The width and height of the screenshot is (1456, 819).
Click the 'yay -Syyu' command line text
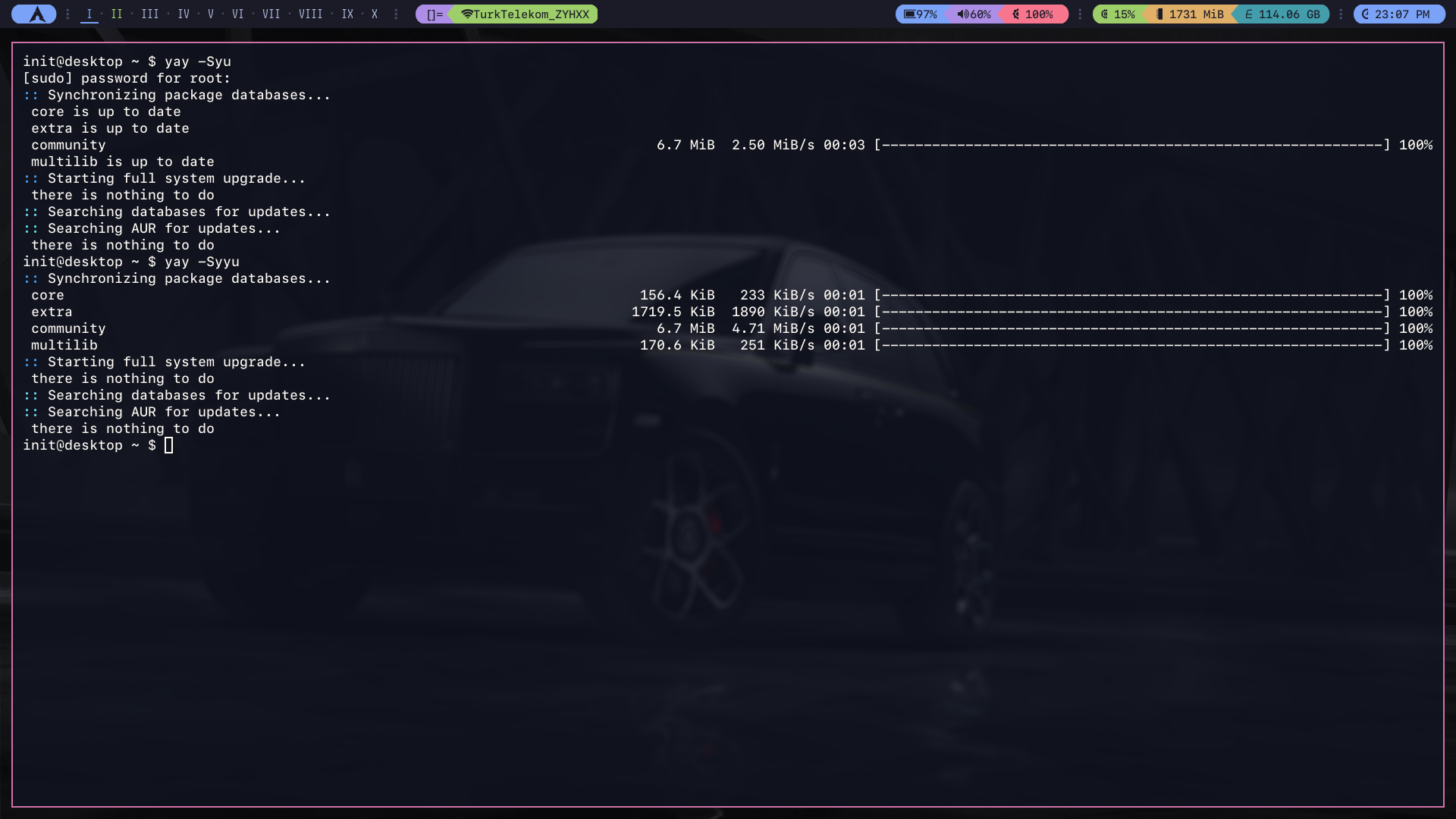202,262
